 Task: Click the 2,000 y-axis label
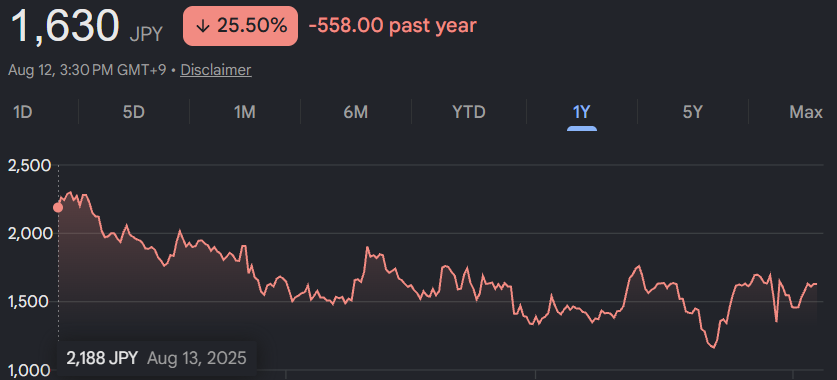(29, 234)
